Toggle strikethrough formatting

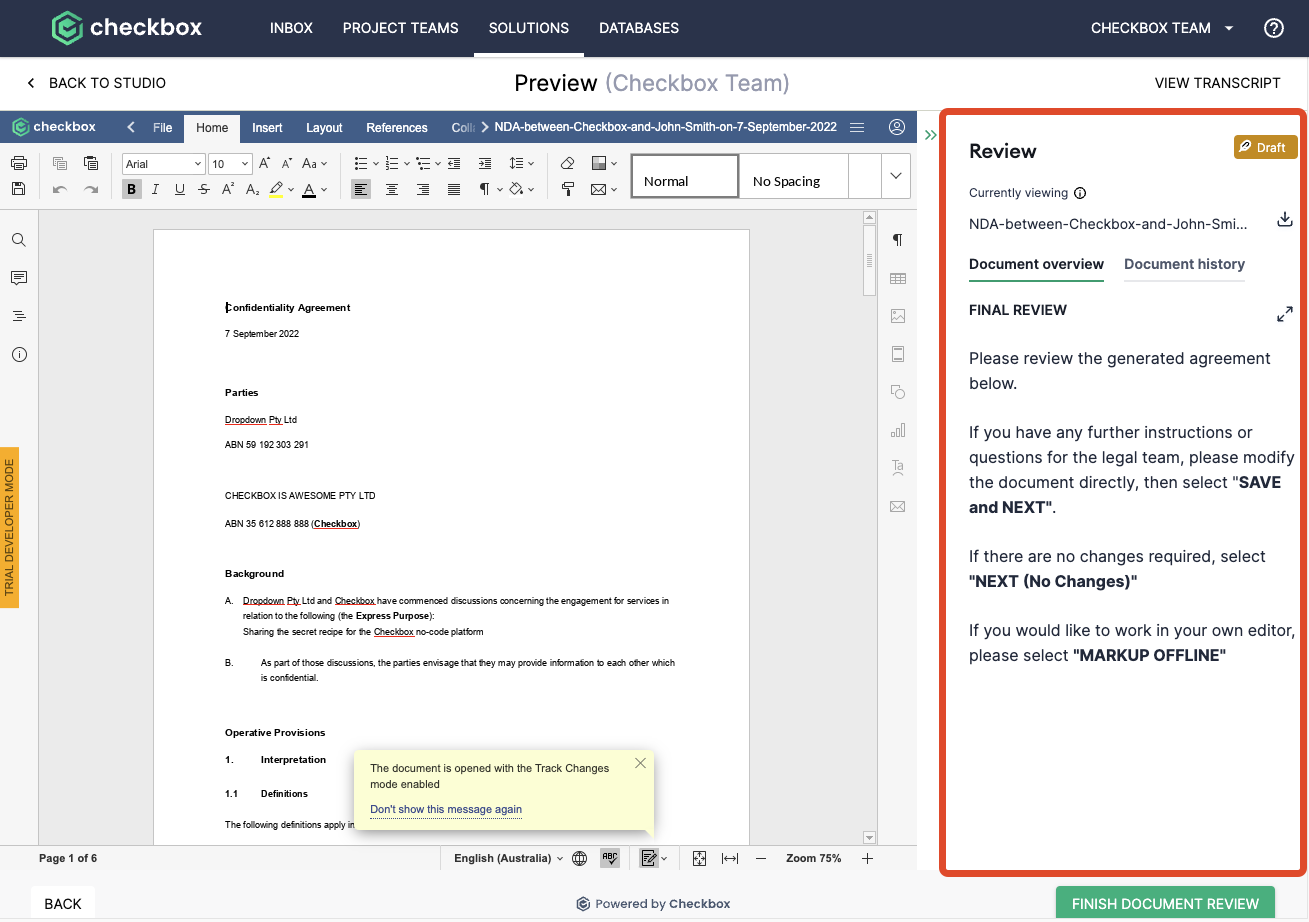204,189
